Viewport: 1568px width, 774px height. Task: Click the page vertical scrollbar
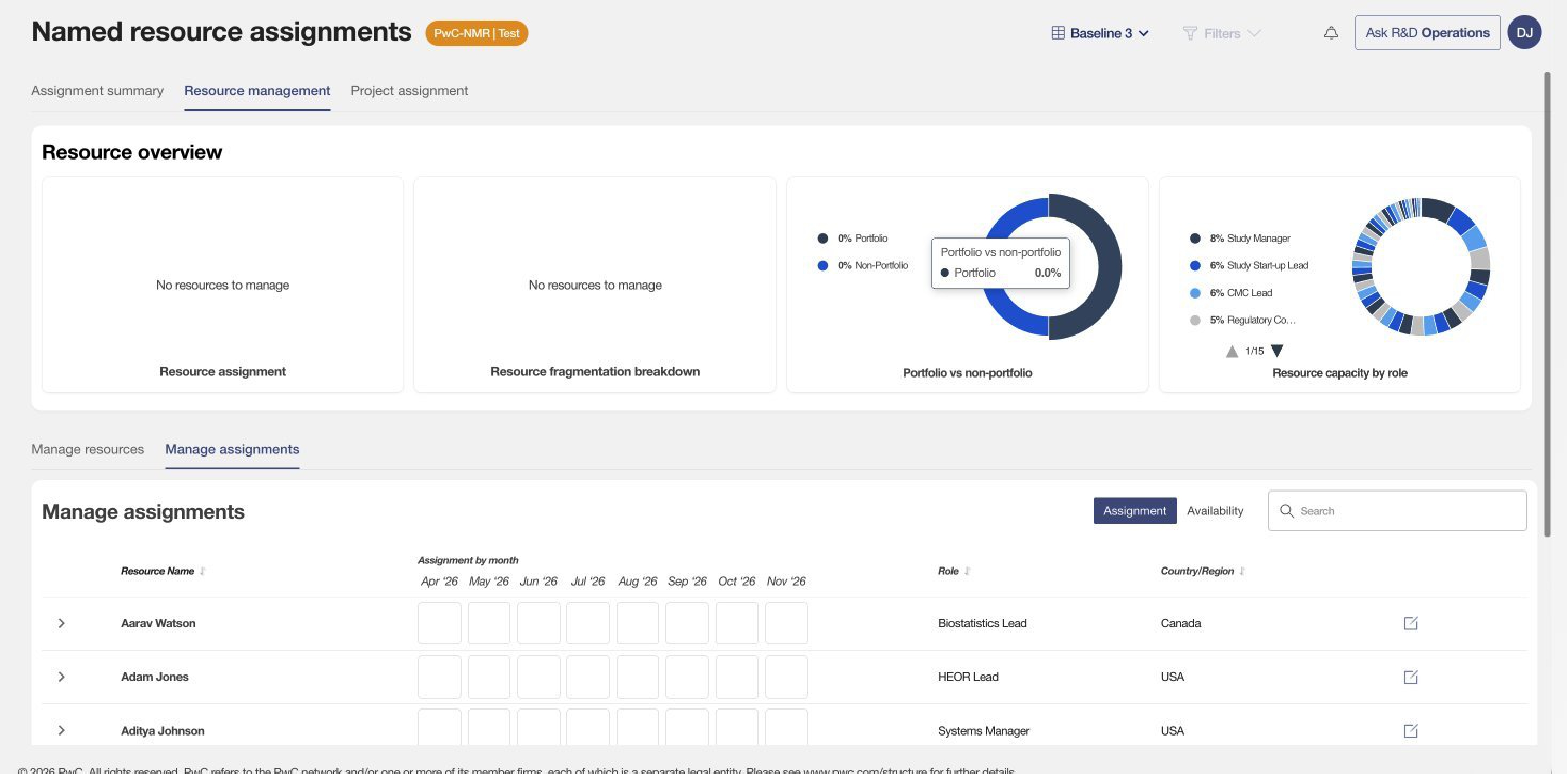coord(1546,304)
